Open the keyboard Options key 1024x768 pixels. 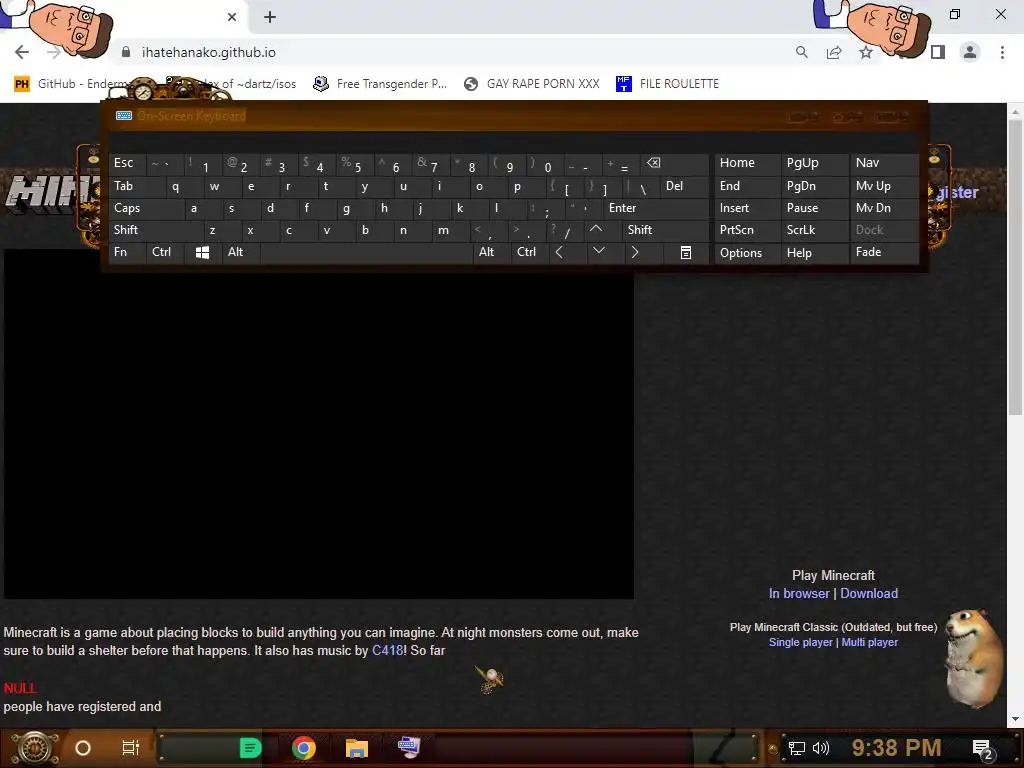747,252
